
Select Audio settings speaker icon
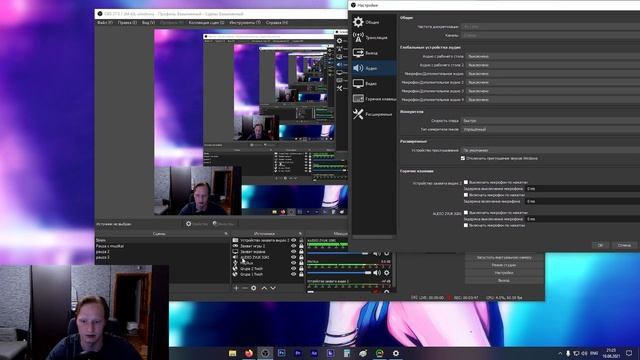[358, 68]
